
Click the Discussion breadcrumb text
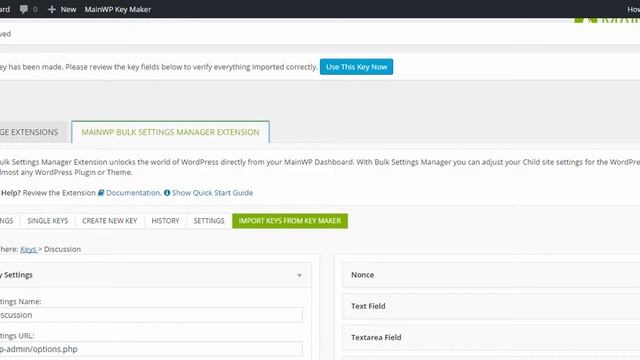(62, 249)
